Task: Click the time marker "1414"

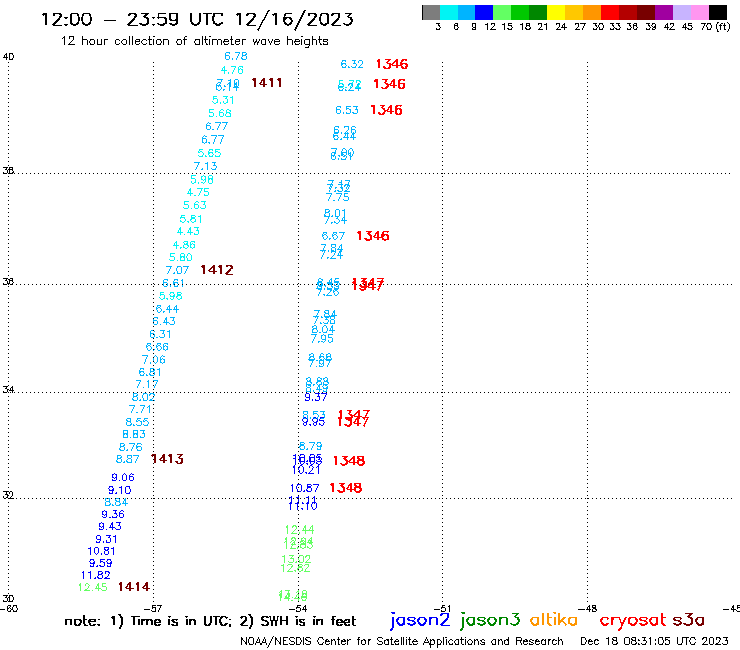Action: [134, 586]
